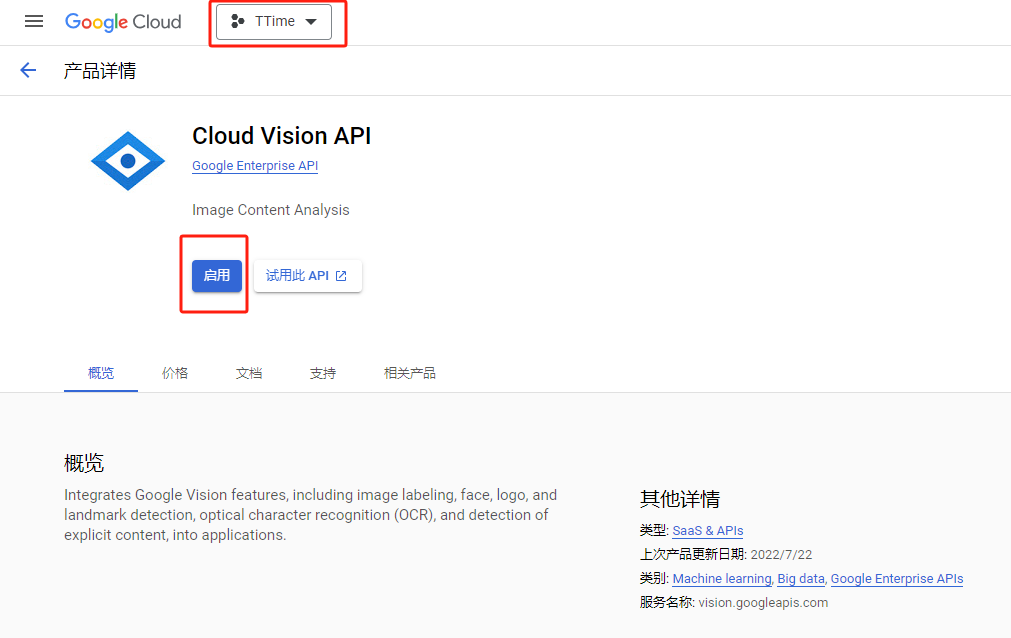The image size is (1011, 638).
Task: Click the Google Cloud logo
Action: click(x=123, y=22)
